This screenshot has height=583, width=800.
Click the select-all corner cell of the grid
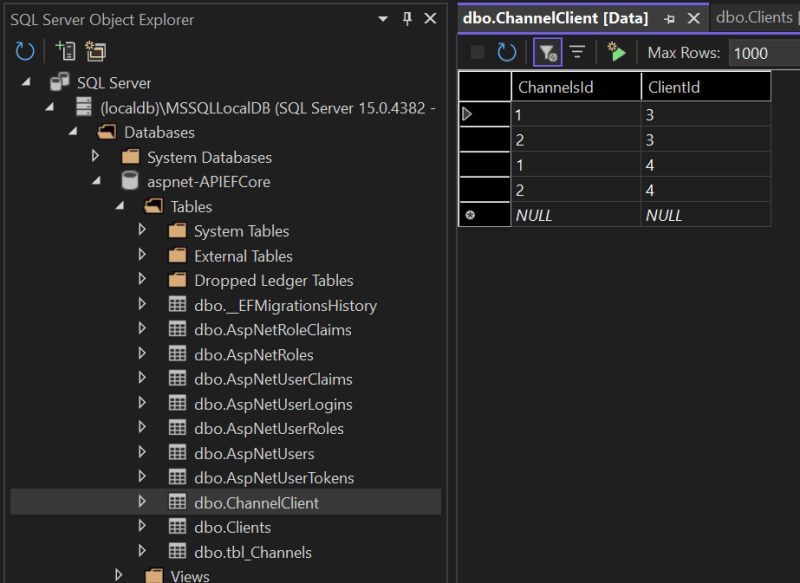pyautogui.click(x=485, y=87)
